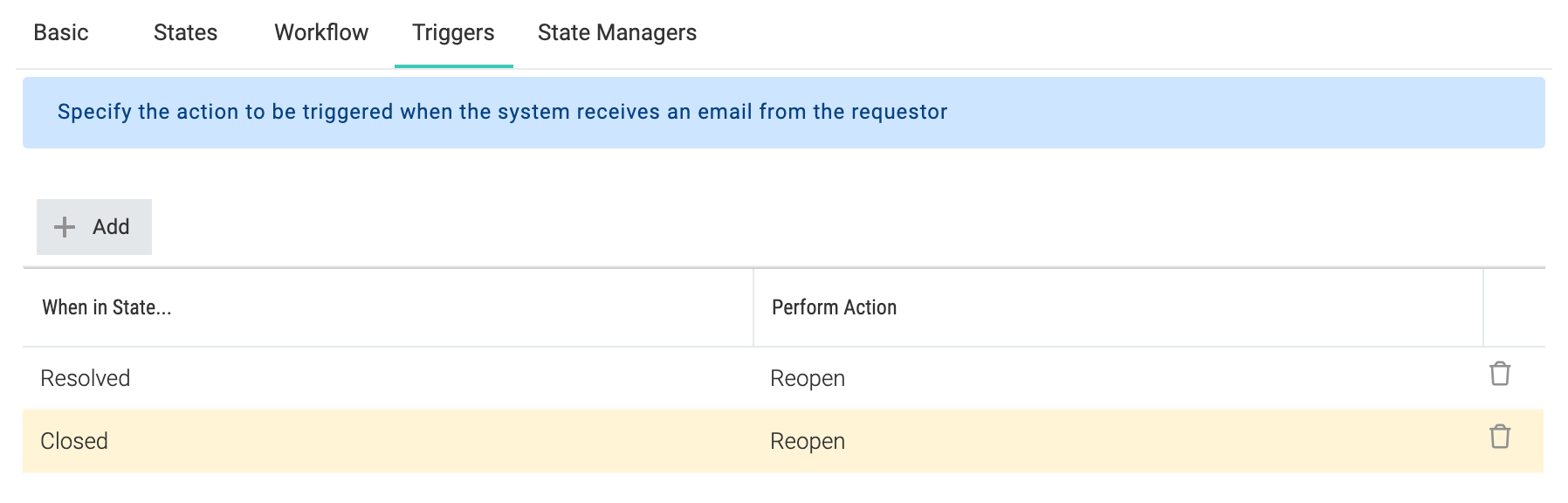Image resolution: width=1568 pixels, height=503 pixels.
Task: Click the Add button label
Action: tap(111, 227)
